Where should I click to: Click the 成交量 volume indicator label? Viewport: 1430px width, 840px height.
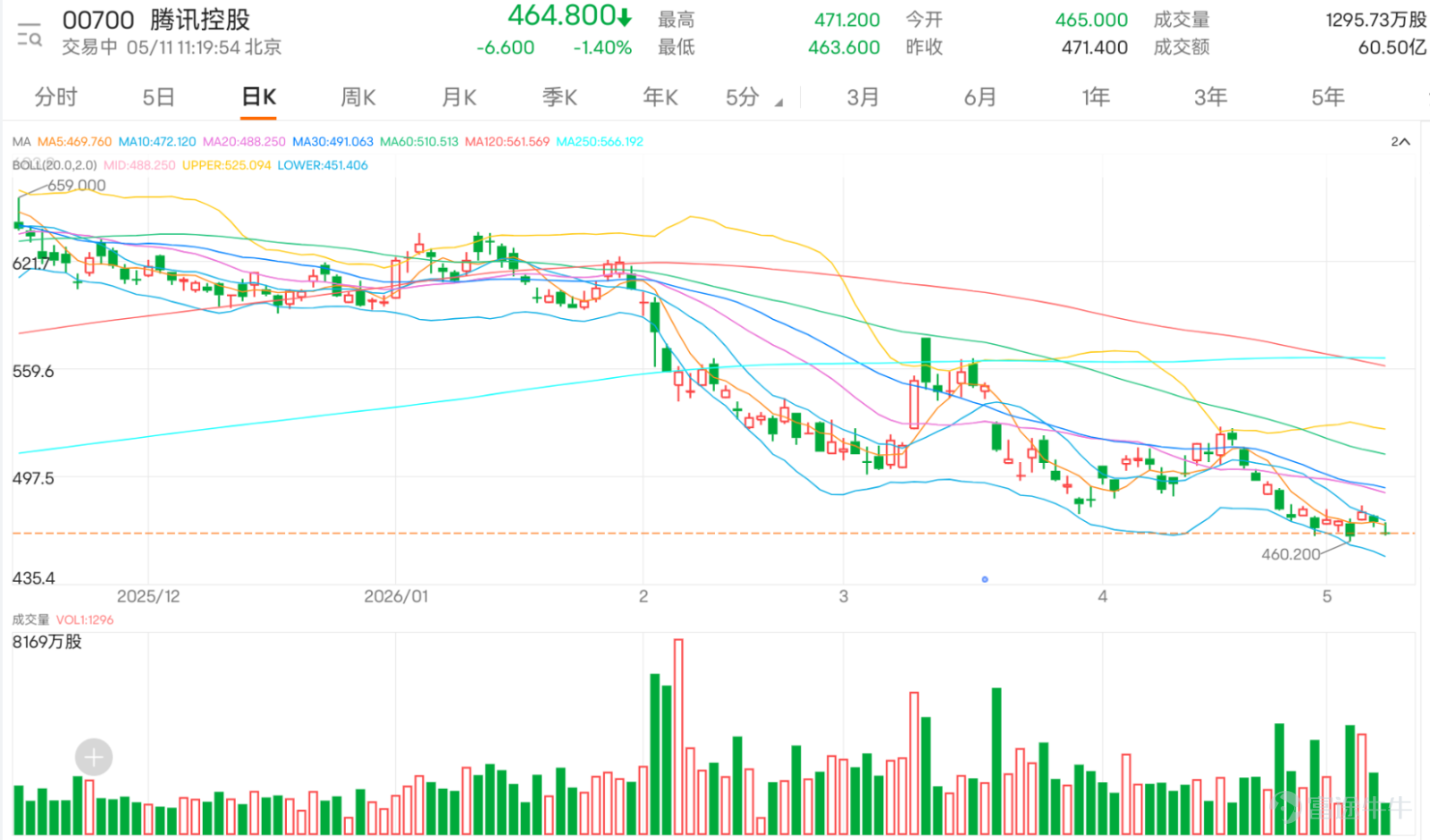click(x=30, y=619)
